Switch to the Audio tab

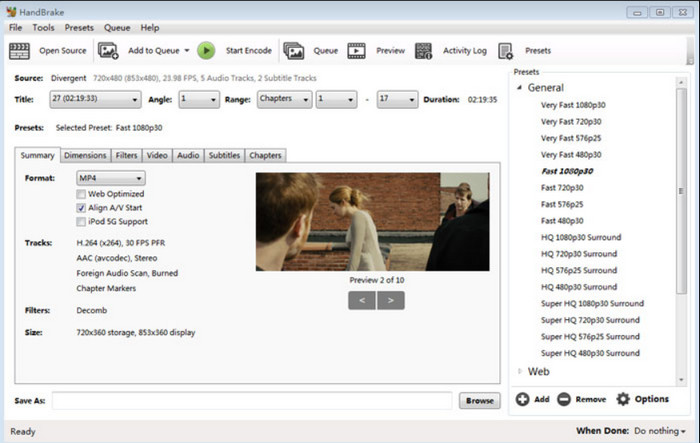pyautogui.click(x=188, y=155)
